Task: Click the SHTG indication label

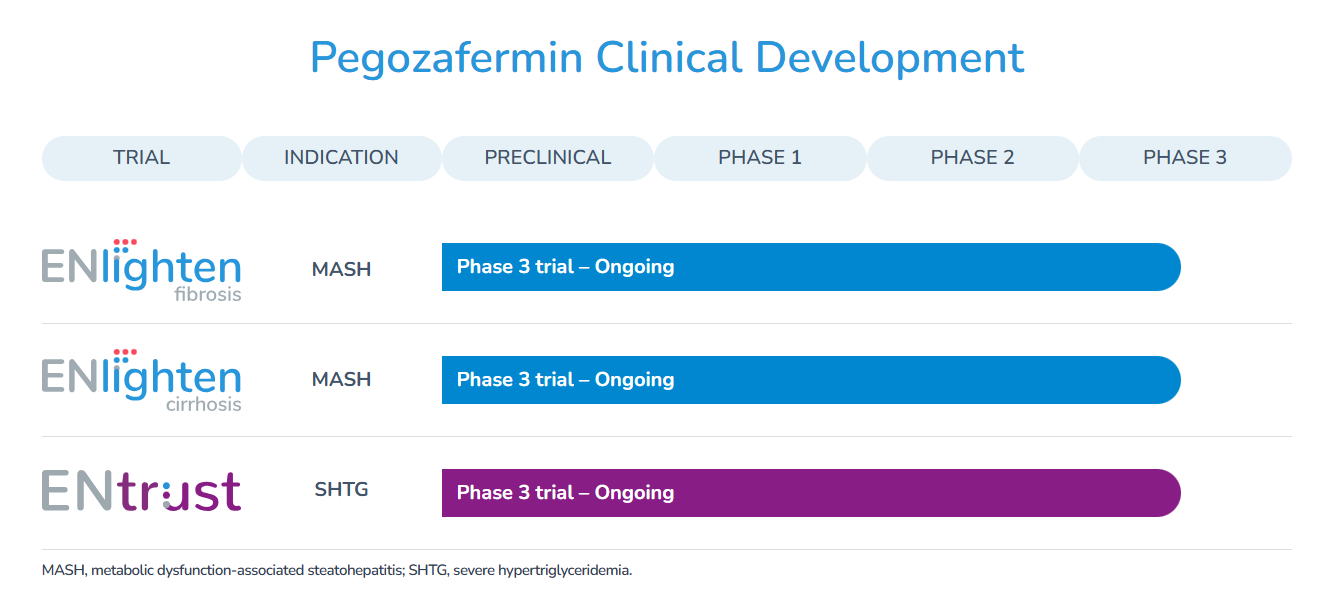Action: [341, 490]
